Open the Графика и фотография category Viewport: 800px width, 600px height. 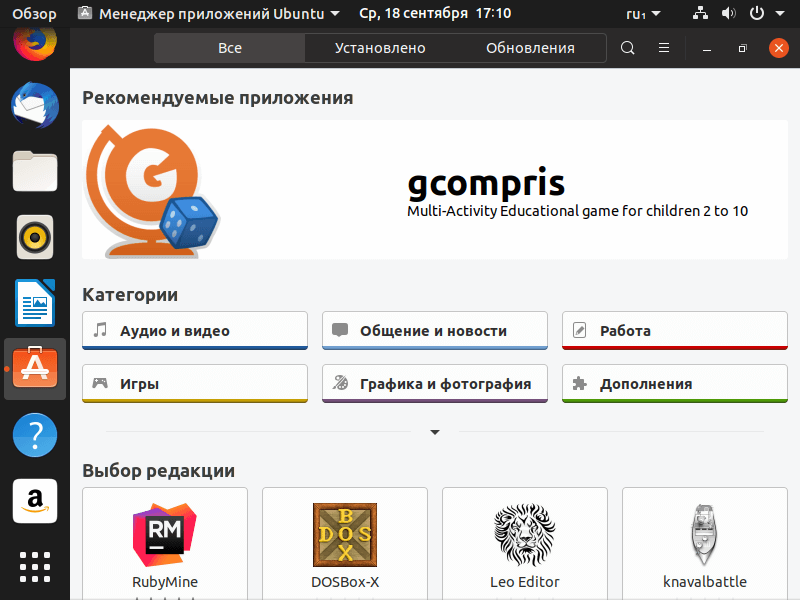(435, 384)
